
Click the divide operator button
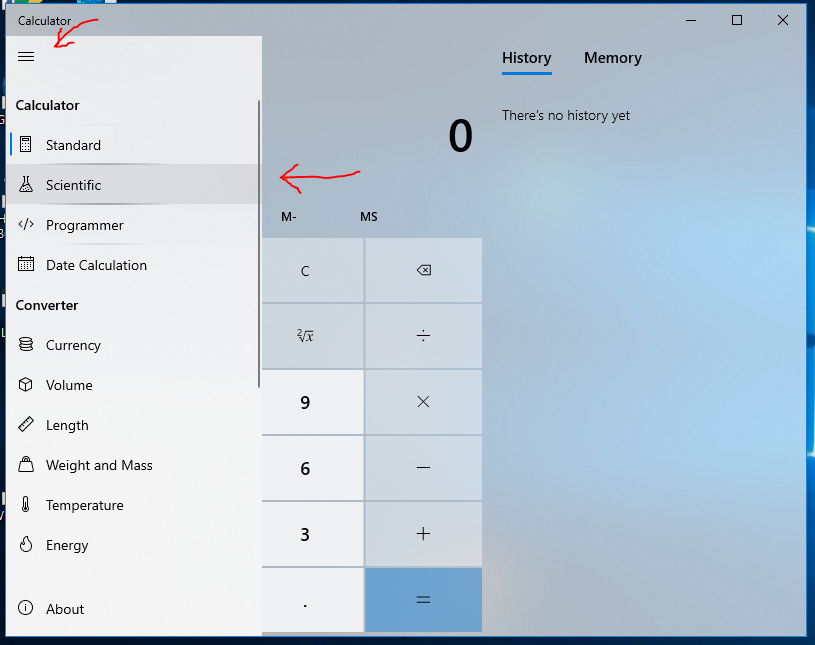[x=424, y=336]
